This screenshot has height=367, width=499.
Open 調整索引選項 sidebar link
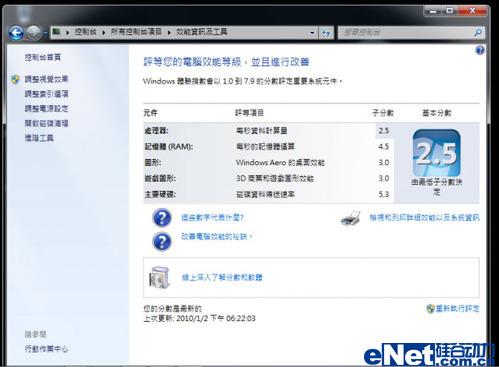tap(46, 94)
